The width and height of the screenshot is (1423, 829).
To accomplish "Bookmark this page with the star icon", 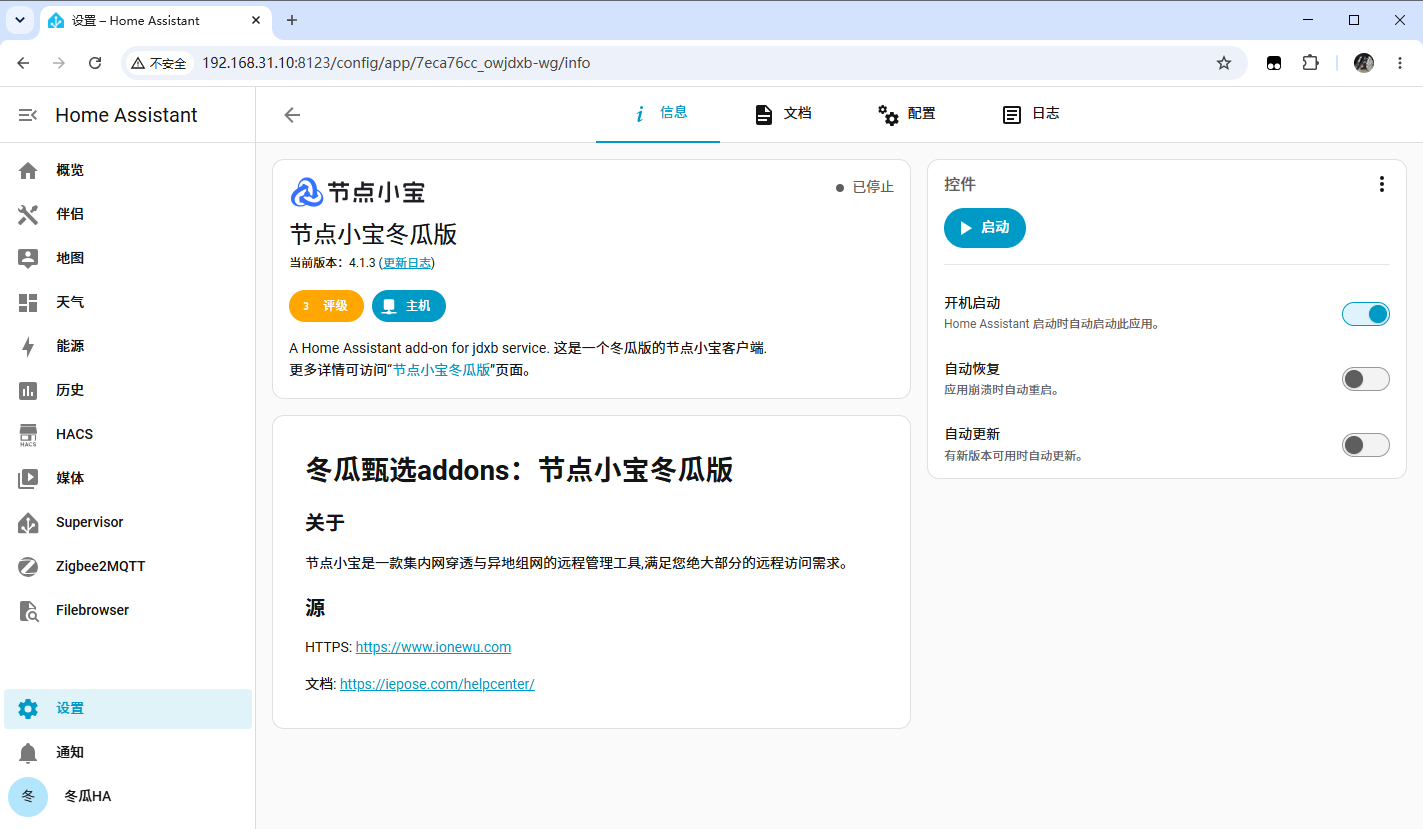I will [1224, 63].
